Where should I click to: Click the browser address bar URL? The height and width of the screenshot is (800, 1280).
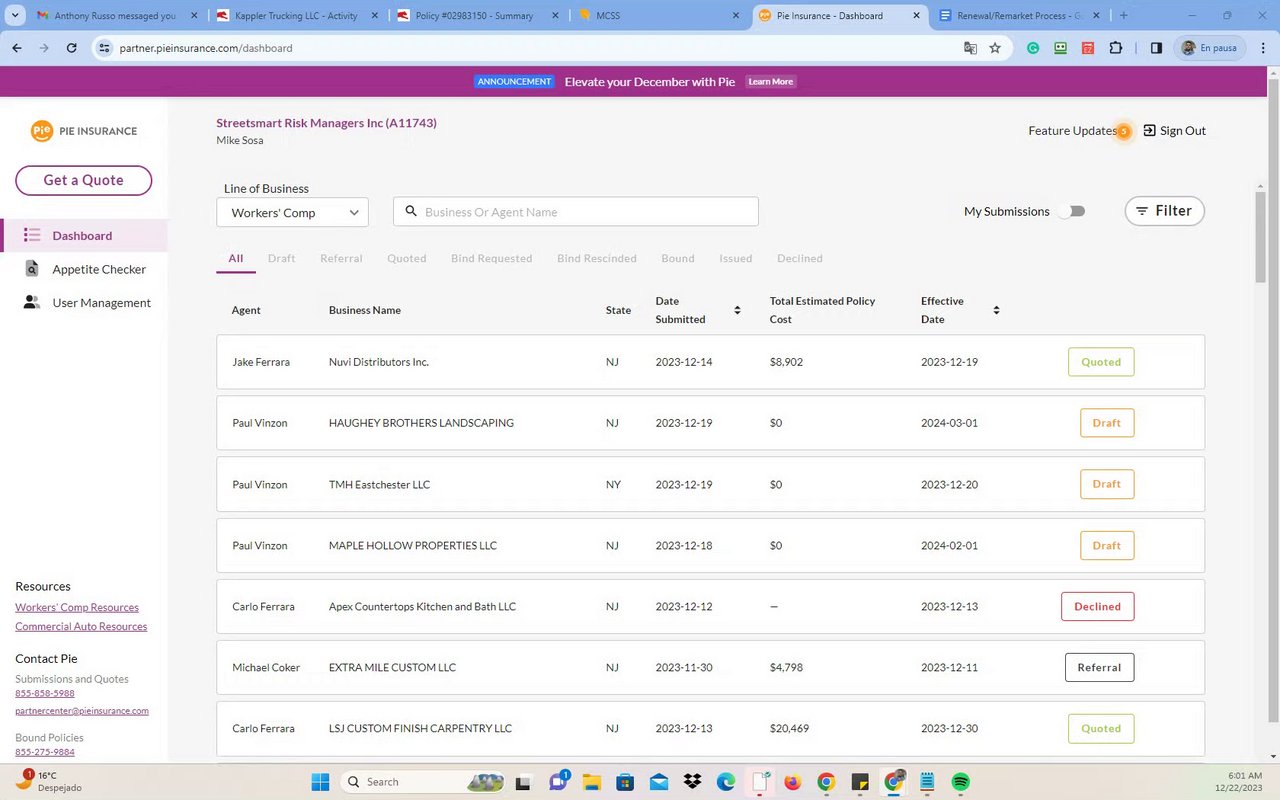click(x=206, y=48)
